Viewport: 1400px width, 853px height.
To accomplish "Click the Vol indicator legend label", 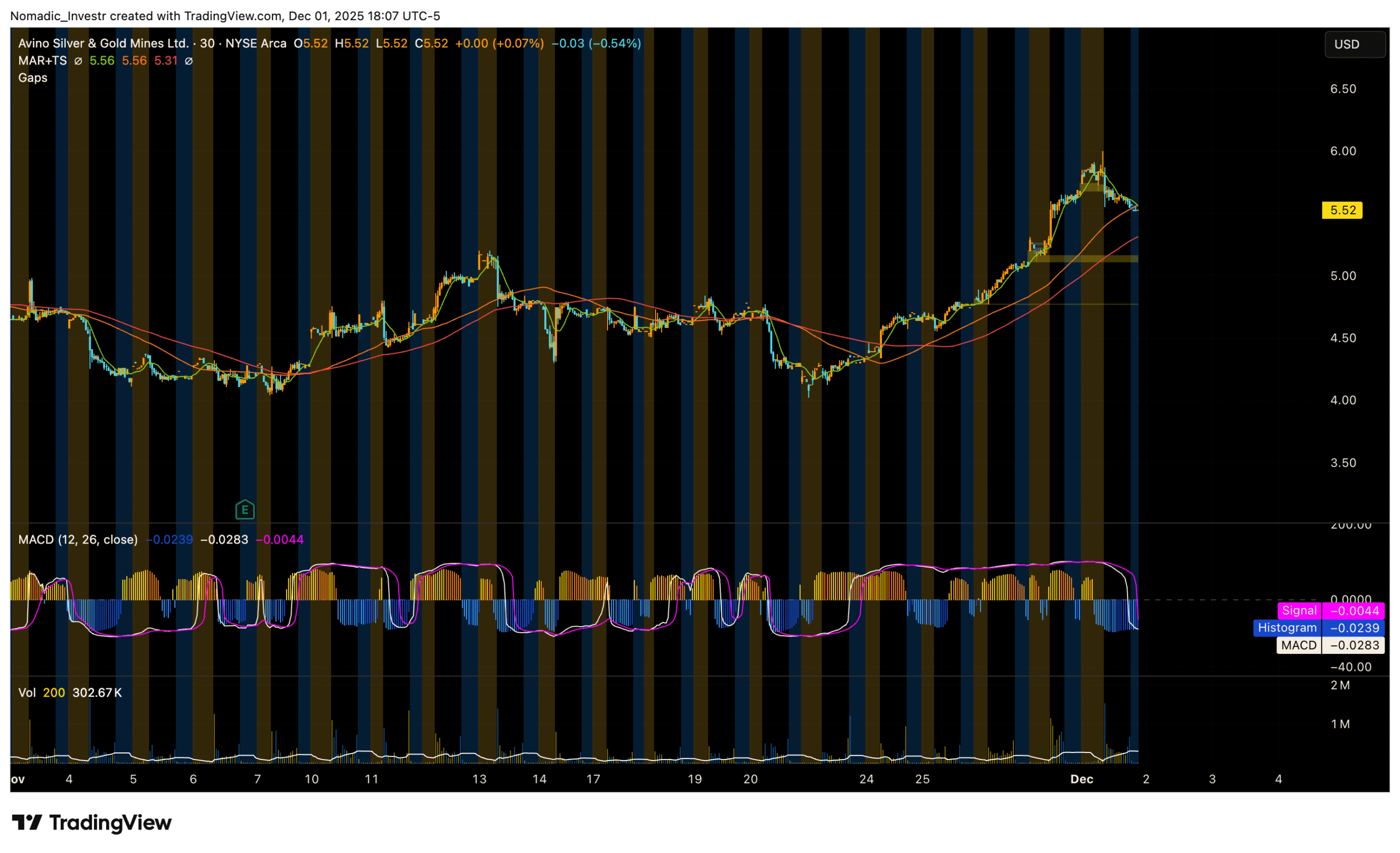I will click(x=27, y=692).
